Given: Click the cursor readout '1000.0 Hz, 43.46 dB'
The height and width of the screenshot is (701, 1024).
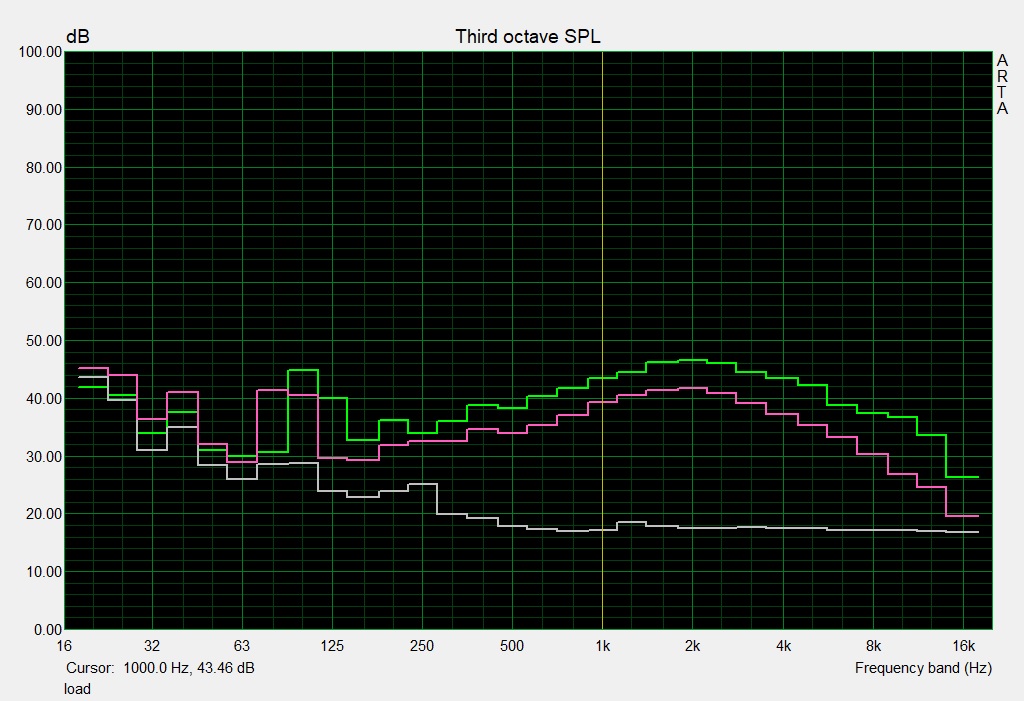Looking at the screenshot, I should 189,668.
